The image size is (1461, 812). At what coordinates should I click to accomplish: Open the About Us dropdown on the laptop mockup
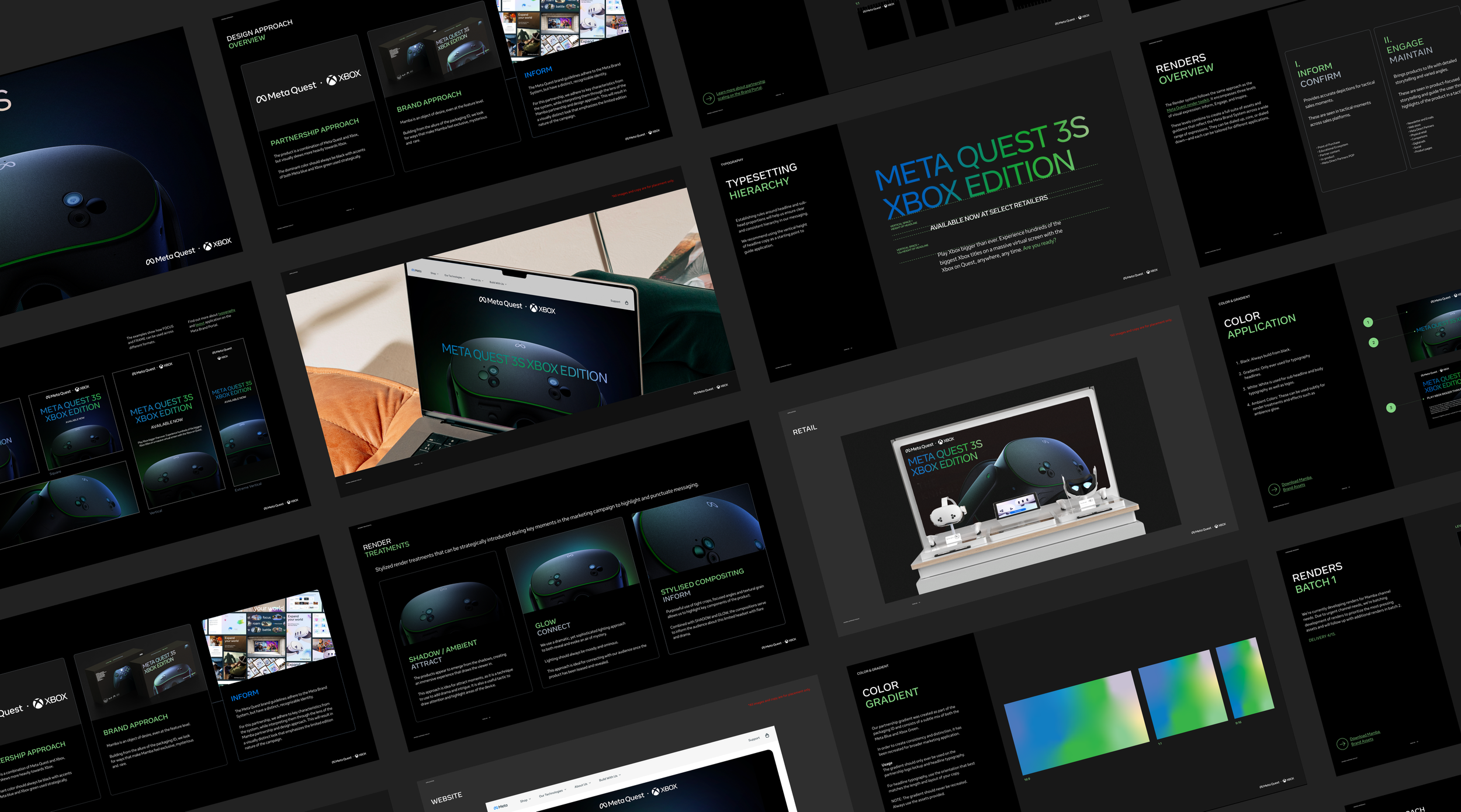(477, 280)
